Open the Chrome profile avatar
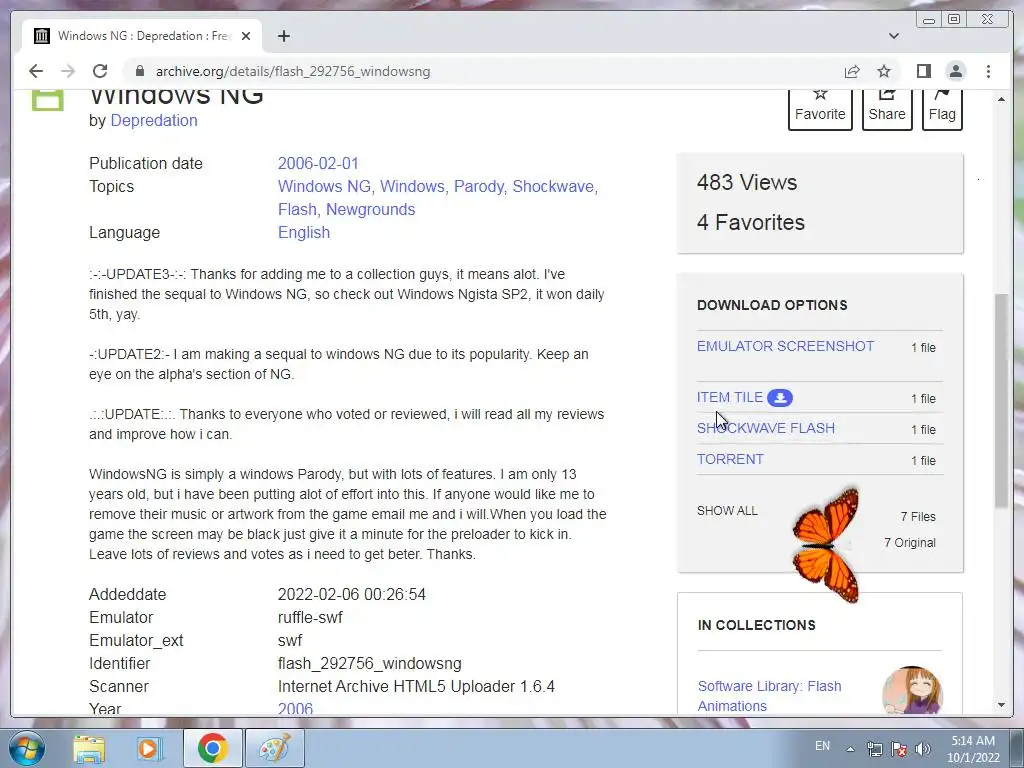Screen dimensions: 1024x768 point(955,71)
